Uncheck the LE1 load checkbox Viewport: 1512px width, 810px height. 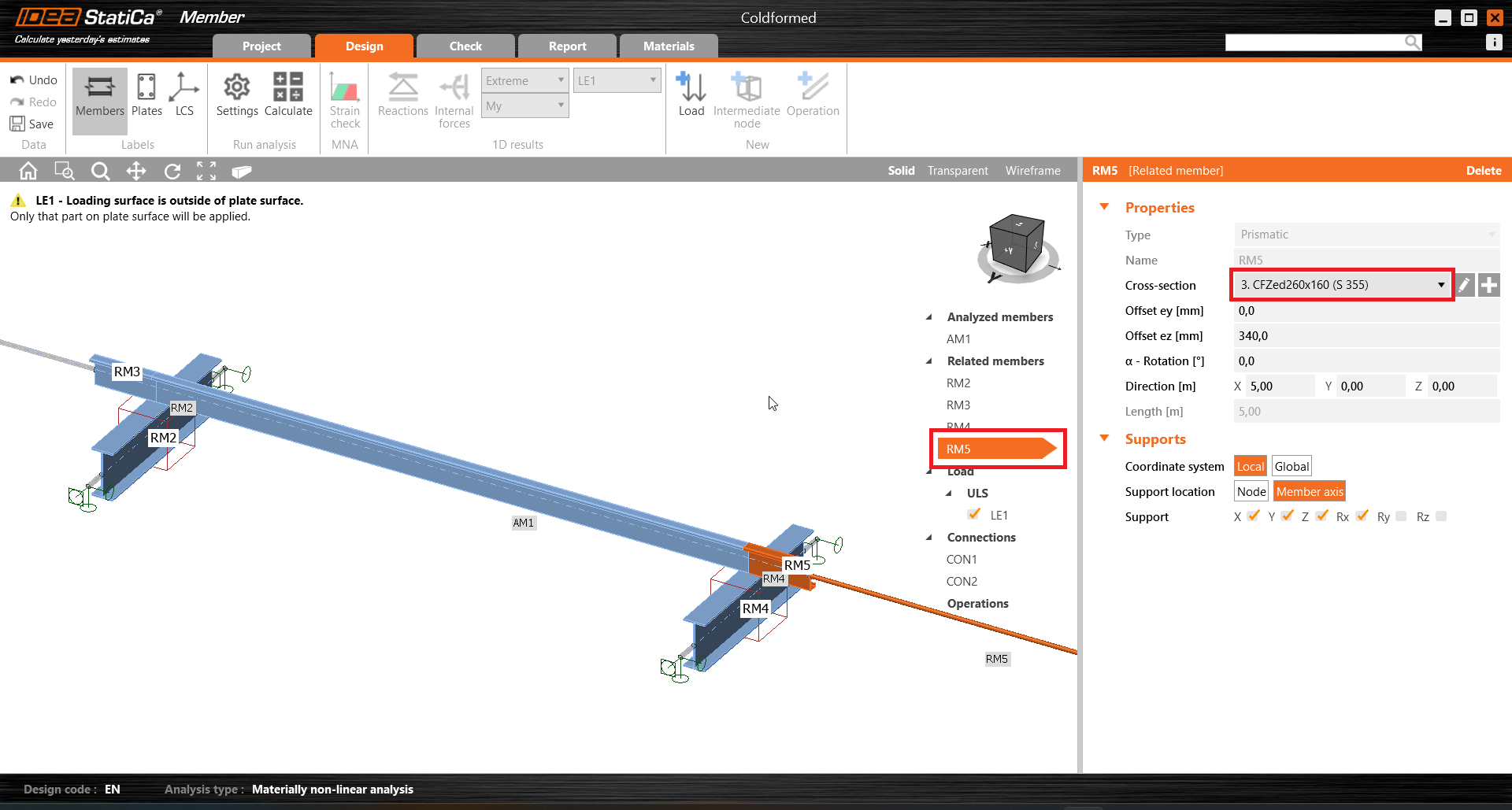tap(974, 515)
